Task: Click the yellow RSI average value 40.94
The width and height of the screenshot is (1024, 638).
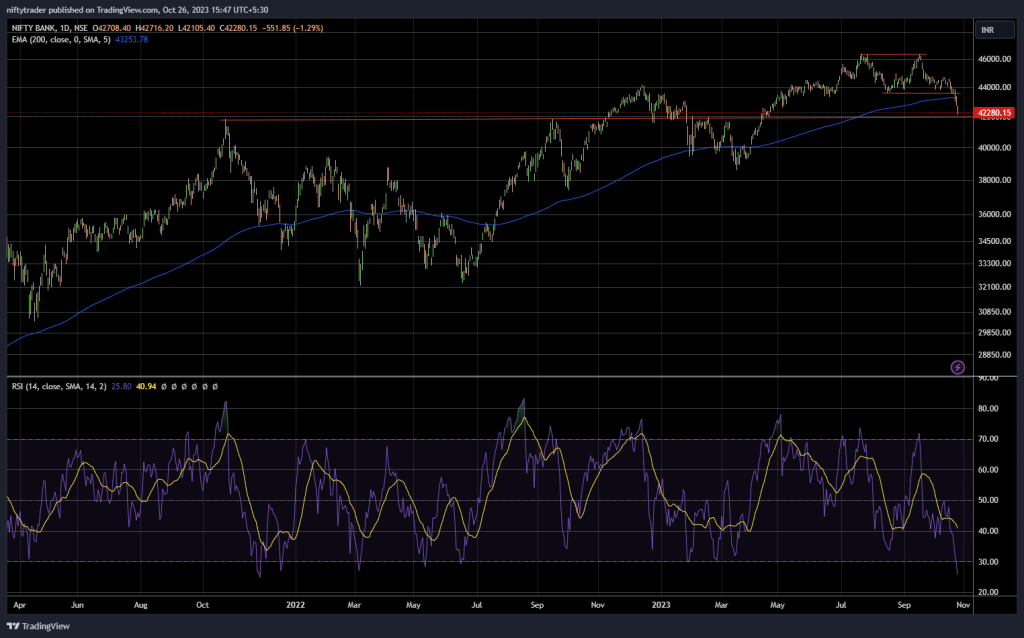Action: point(146,387)
